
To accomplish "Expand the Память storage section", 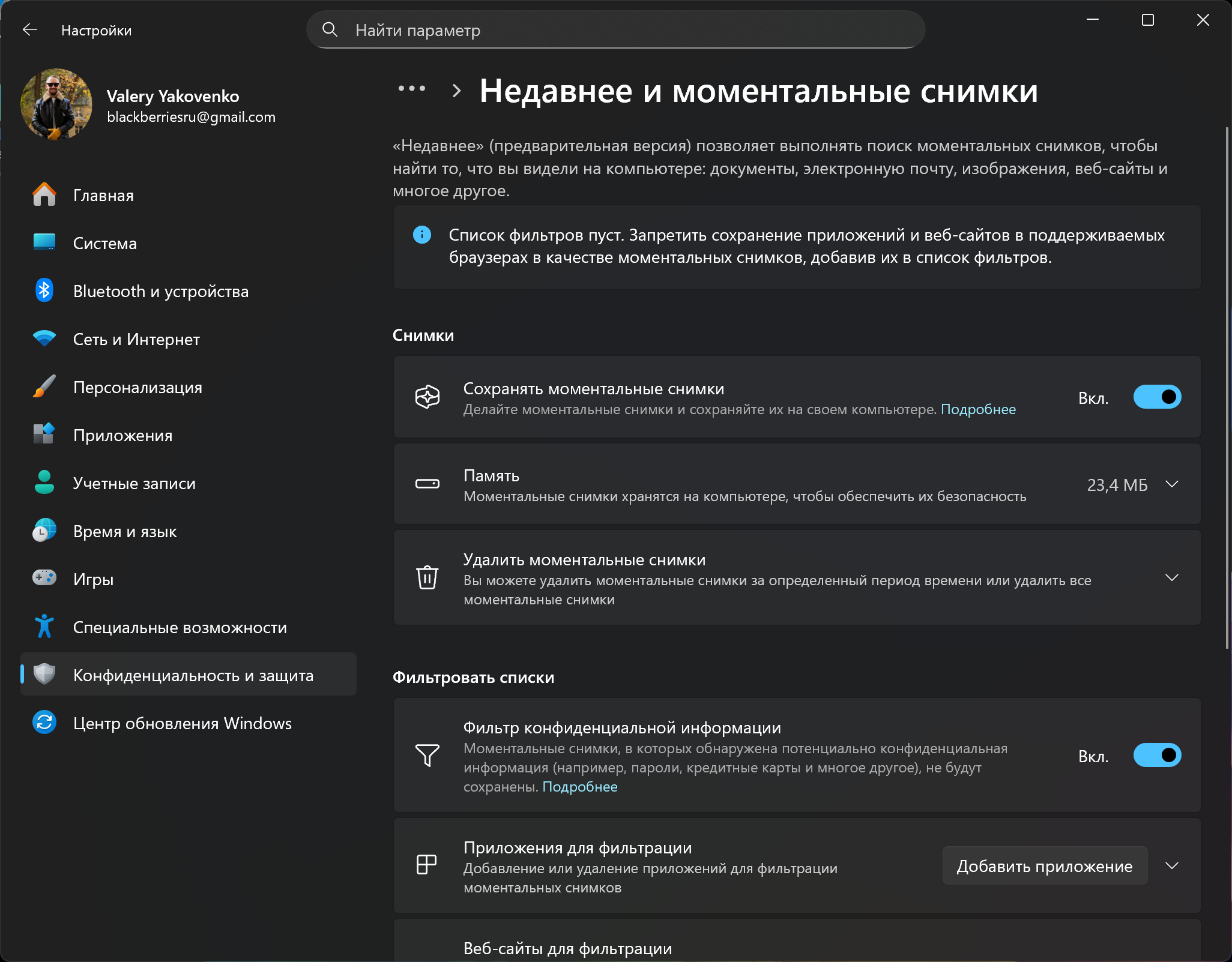I will [x=1171, y=484].
